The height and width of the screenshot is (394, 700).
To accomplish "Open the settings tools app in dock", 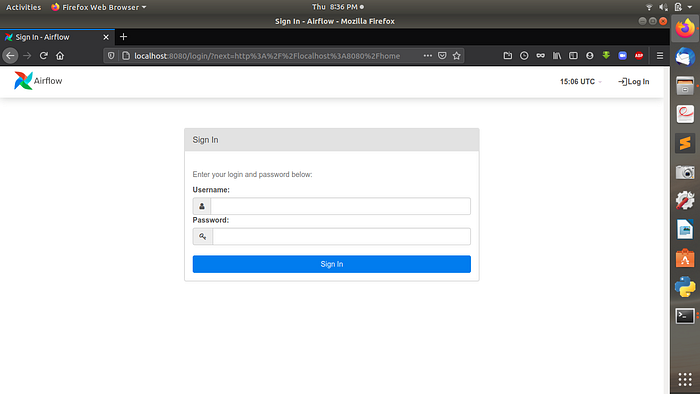I will coord(685,201).
